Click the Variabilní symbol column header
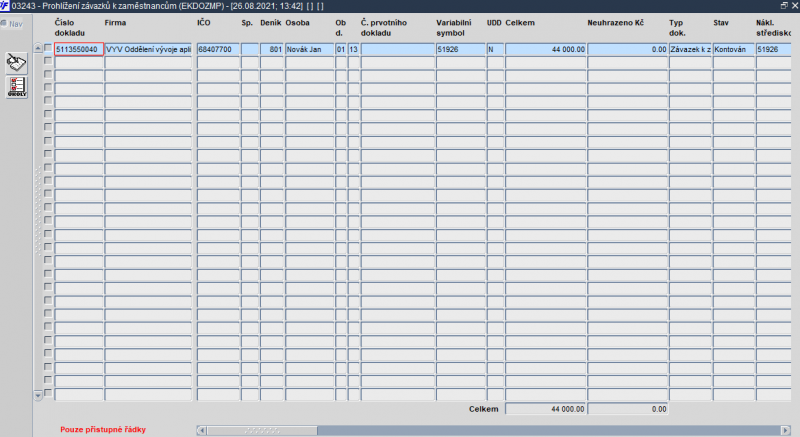The image size is (800, 437). 454,28
